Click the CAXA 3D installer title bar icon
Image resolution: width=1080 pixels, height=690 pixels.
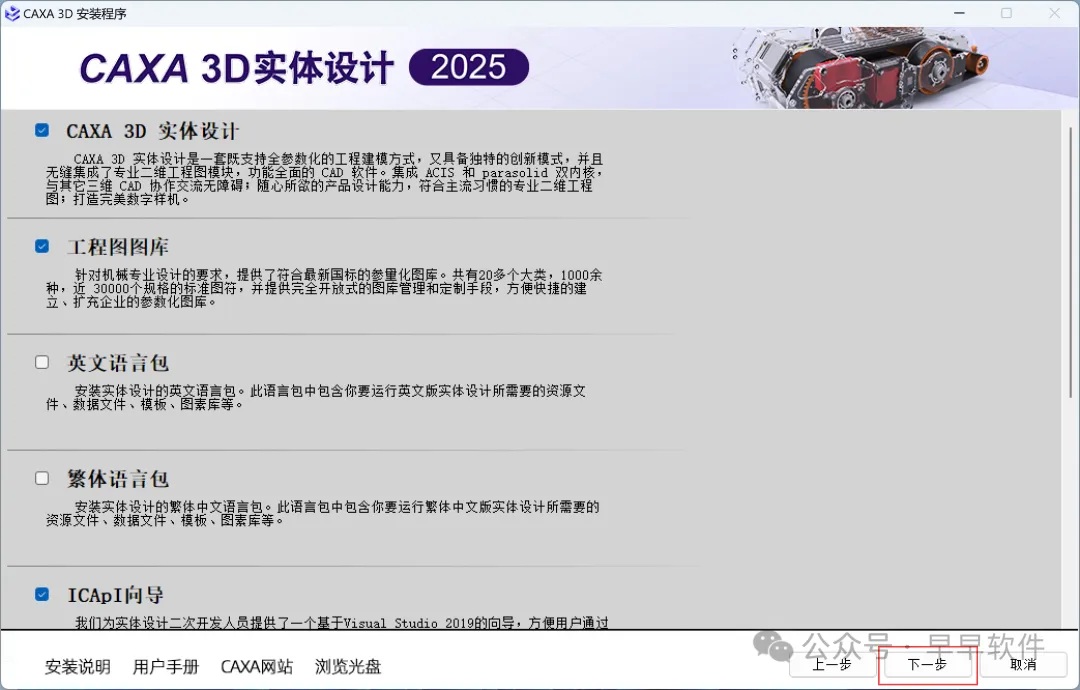(x=12, y=13)
